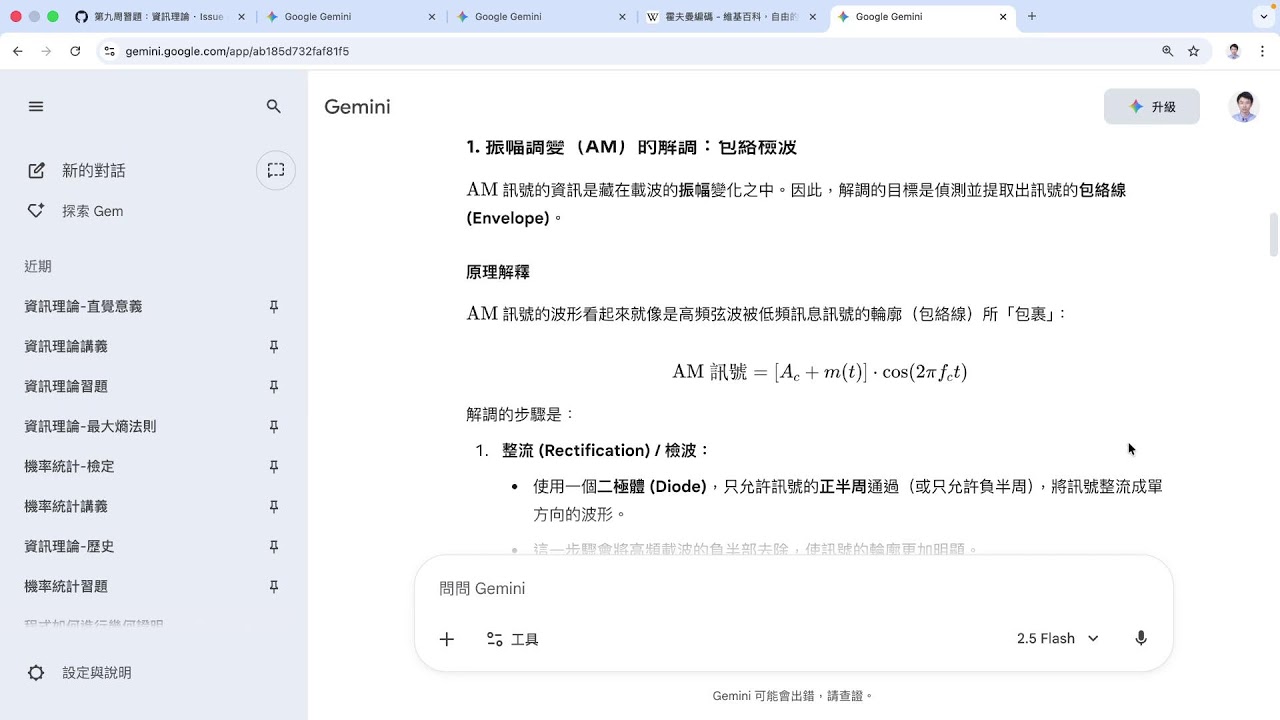This screenshot has height=720, width=1280.
Task: Close the 霍夫曼編碼 Wikipedia tab
Action: click(812, 17)
